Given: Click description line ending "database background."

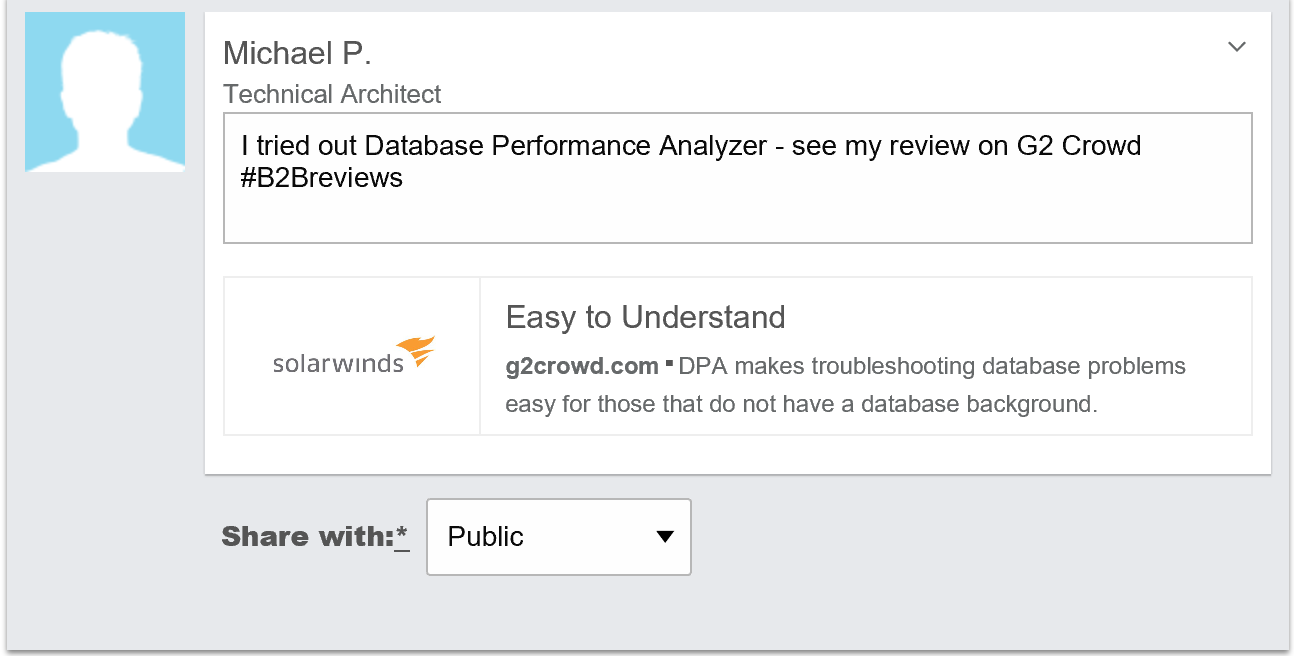Looking at the screenshot, I should click(801, 404).
